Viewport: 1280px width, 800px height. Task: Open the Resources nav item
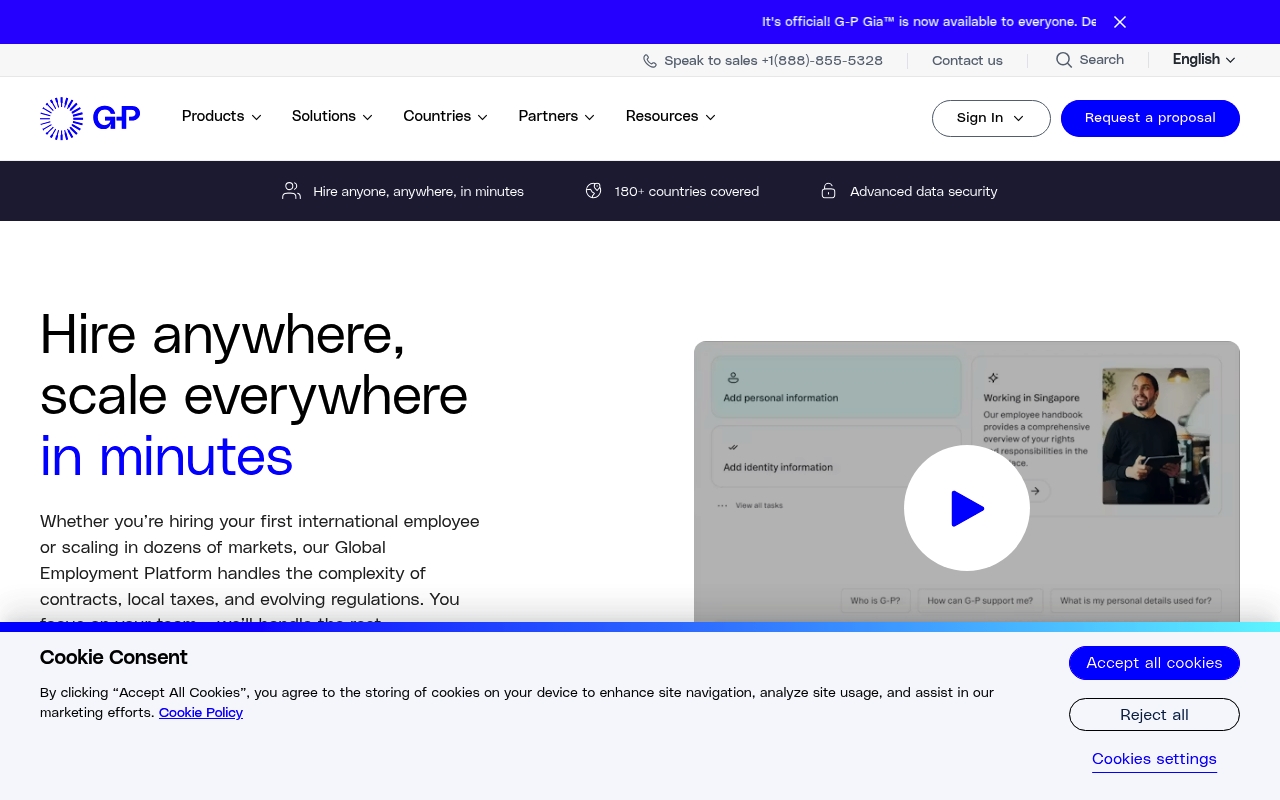click(x=662, y=116)
